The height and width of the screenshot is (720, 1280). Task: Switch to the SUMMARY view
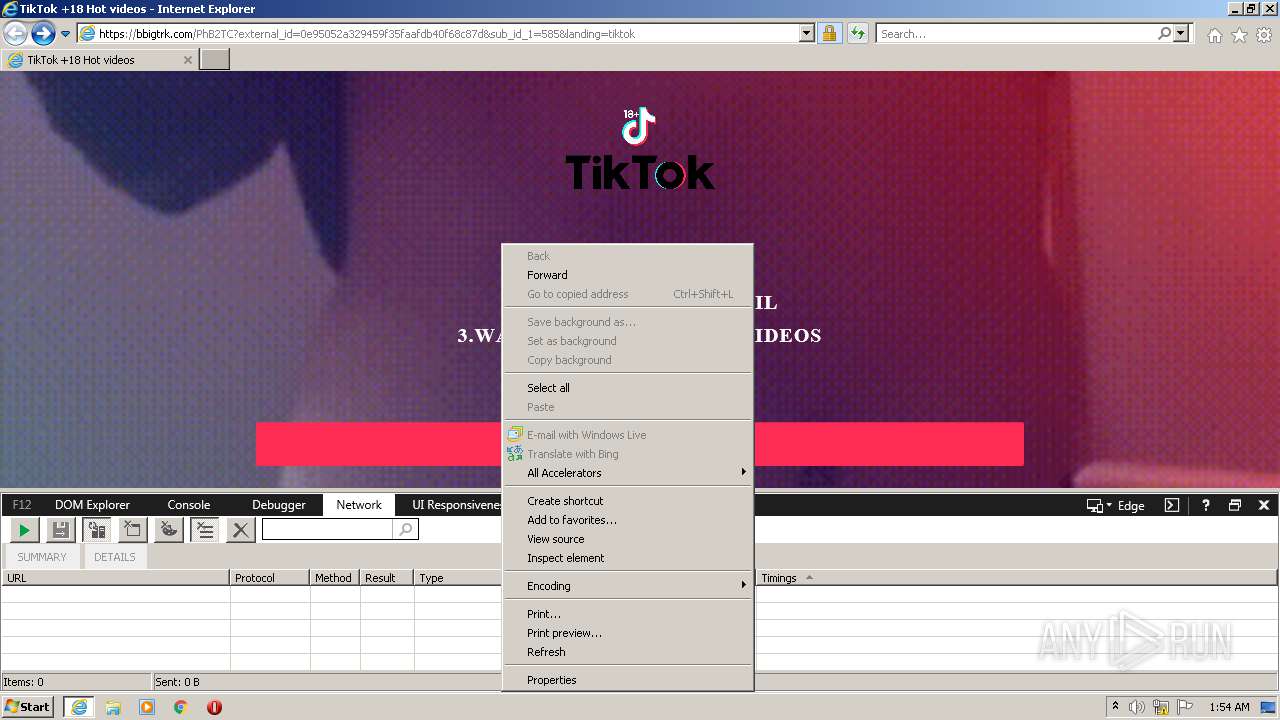42,557
